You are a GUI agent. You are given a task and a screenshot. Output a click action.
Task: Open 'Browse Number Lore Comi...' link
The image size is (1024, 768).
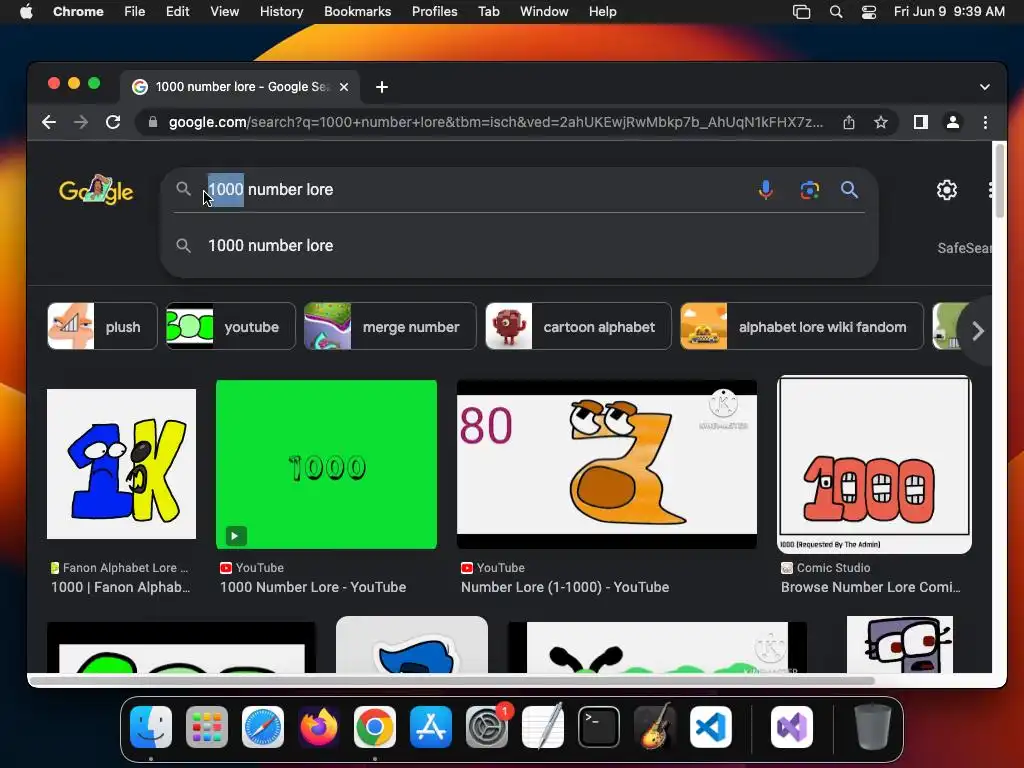pos(871,587)
